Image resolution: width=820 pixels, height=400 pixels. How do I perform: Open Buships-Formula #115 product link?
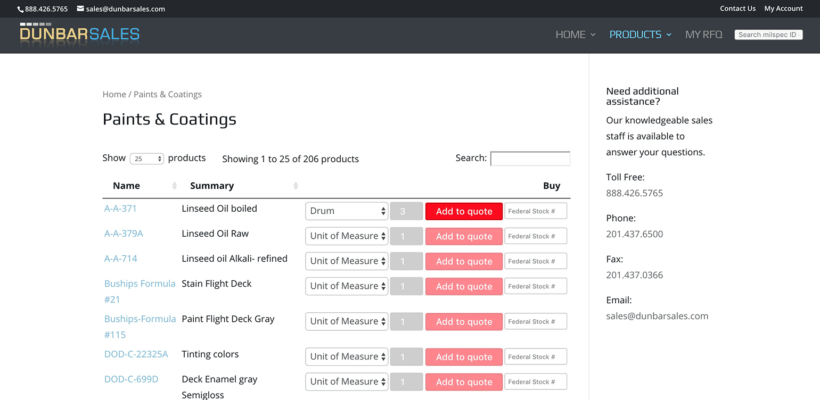point(140,326)
